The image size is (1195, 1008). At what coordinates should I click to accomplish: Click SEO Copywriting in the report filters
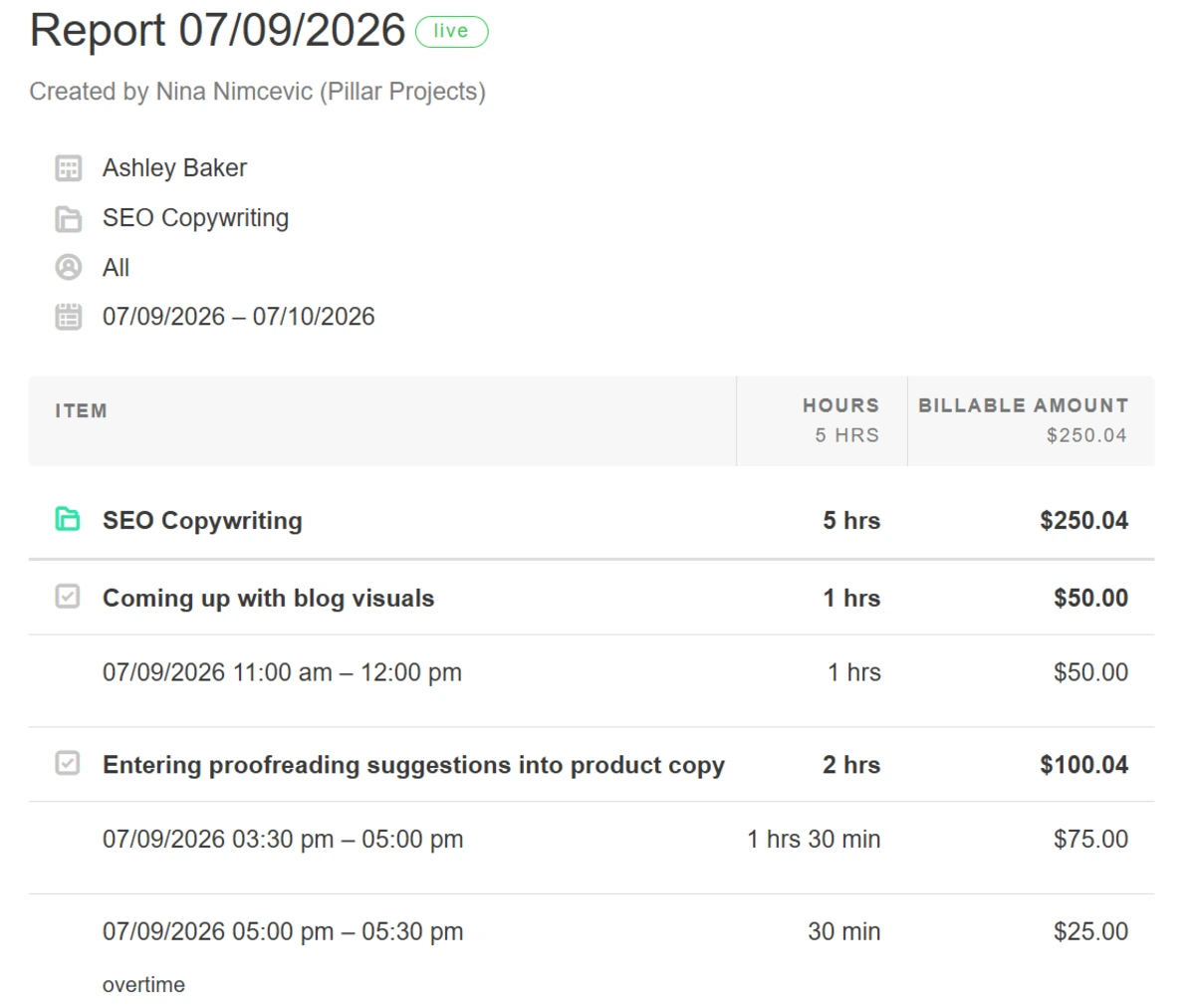pos(195,217)
